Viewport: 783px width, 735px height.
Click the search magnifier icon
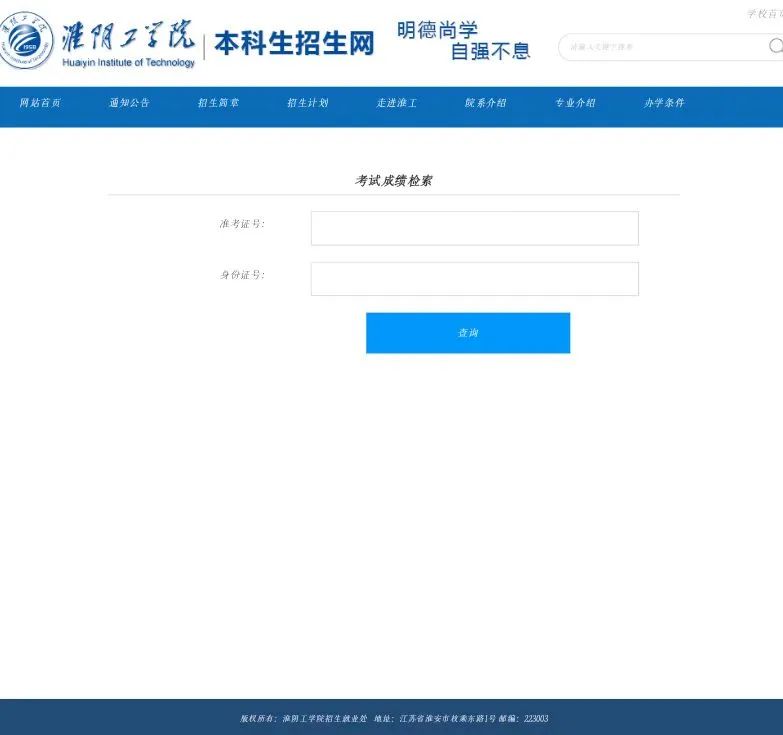[775, 46]
